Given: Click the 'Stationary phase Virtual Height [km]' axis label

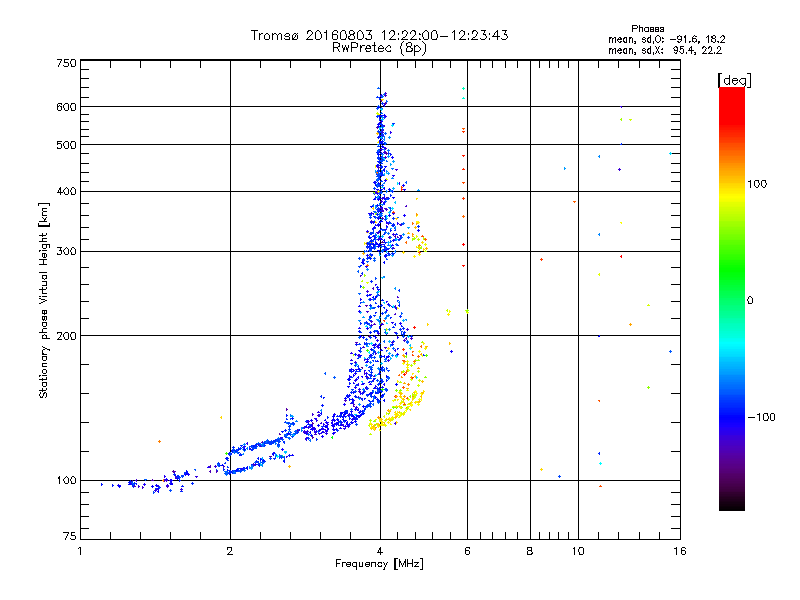Looking at the screenshot, I should click(x=44, y=301).
